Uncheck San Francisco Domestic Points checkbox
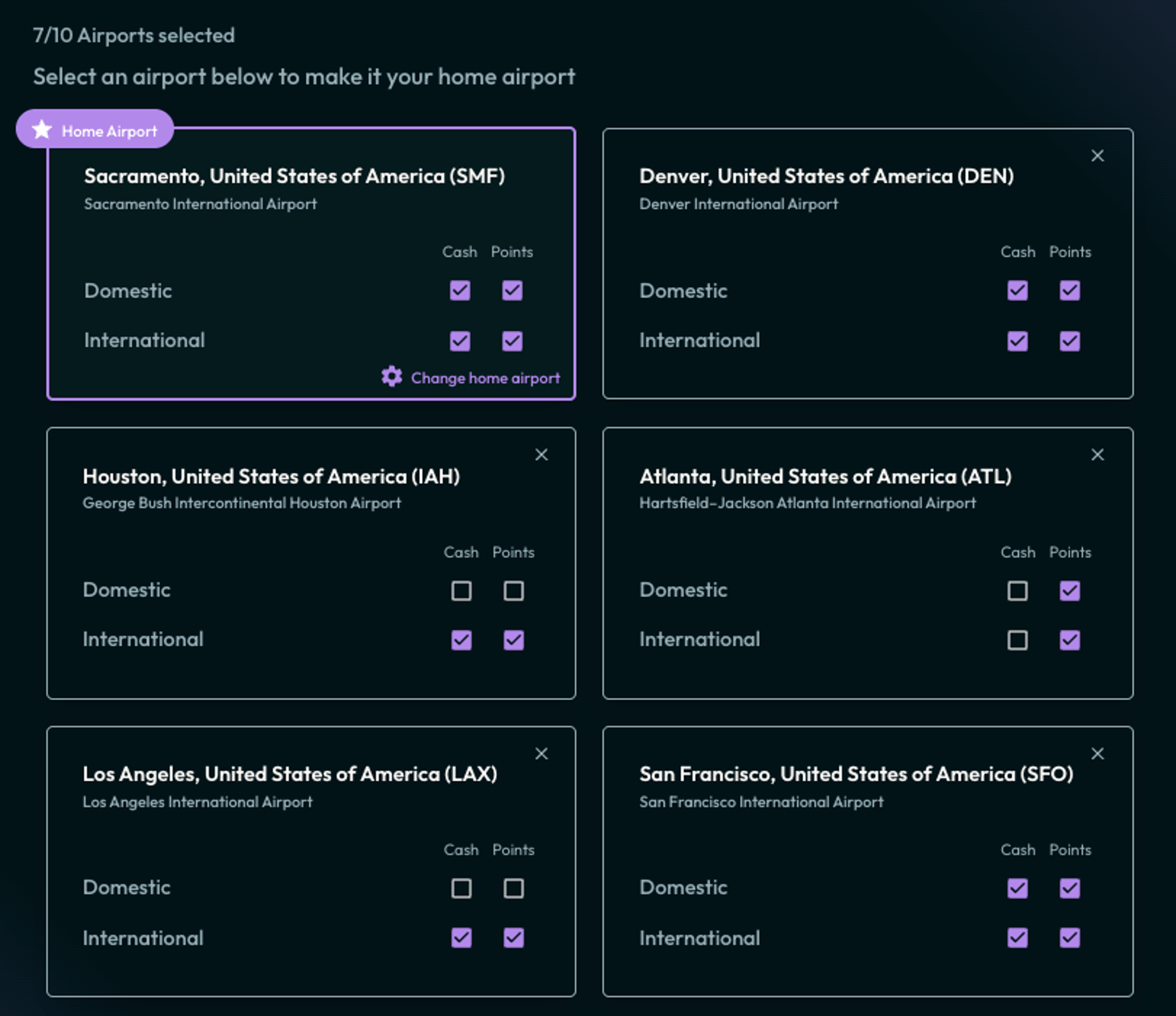The height and width of the screenshot is (1016, 1176). (x=1069, y=888)
